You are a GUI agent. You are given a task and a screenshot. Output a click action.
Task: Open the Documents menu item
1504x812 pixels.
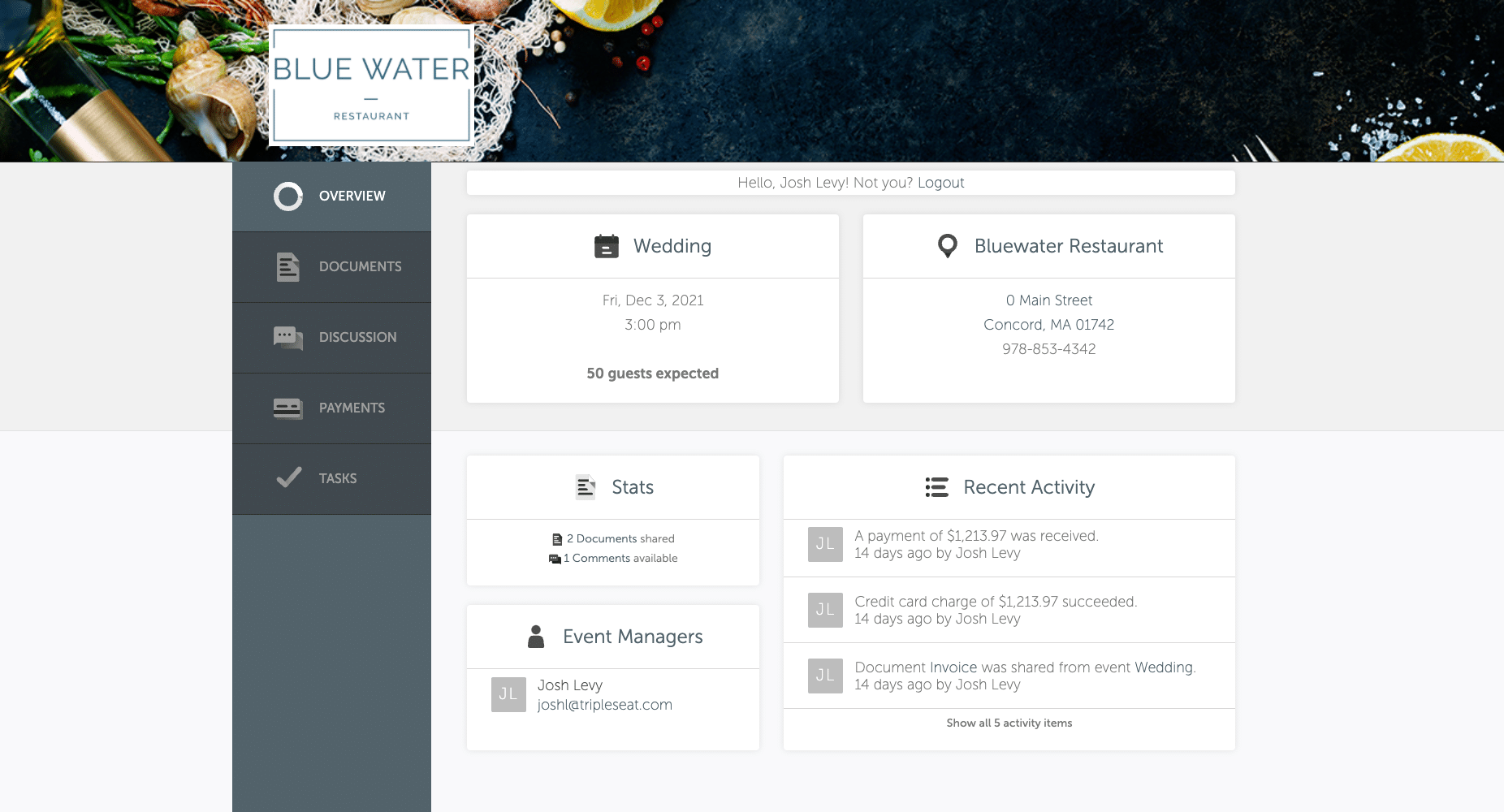pyautogui.click(x=360, y=267)
